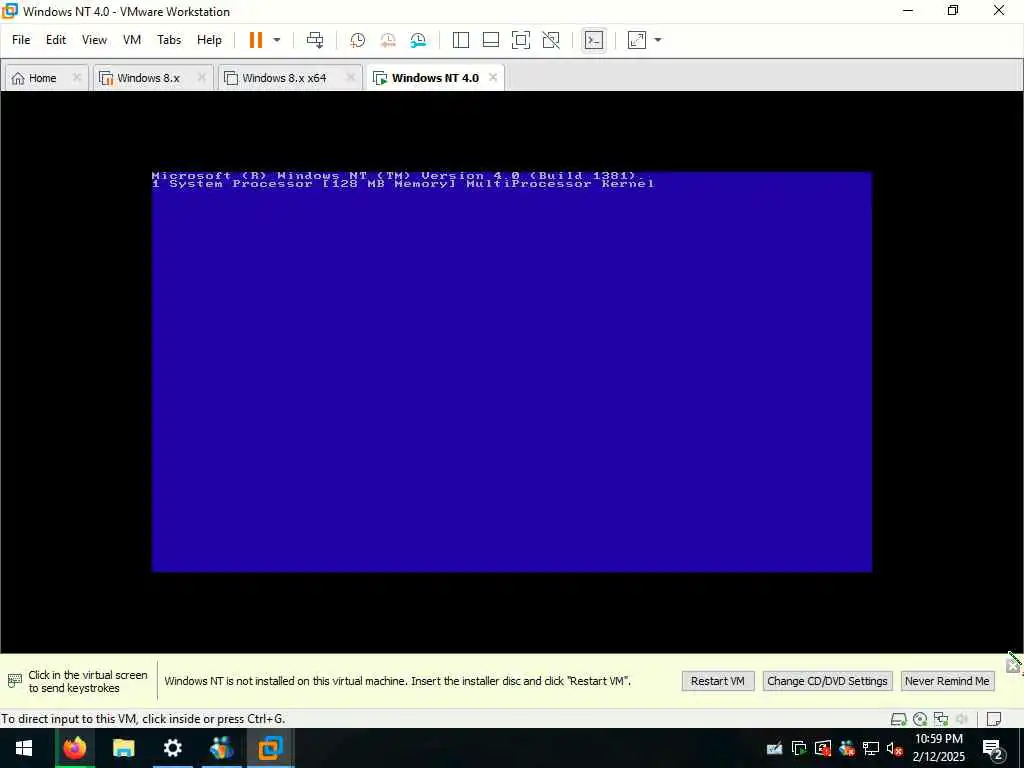Click the stretch guest display icon
Viewport: 1024px width, 768px height.
637,40
